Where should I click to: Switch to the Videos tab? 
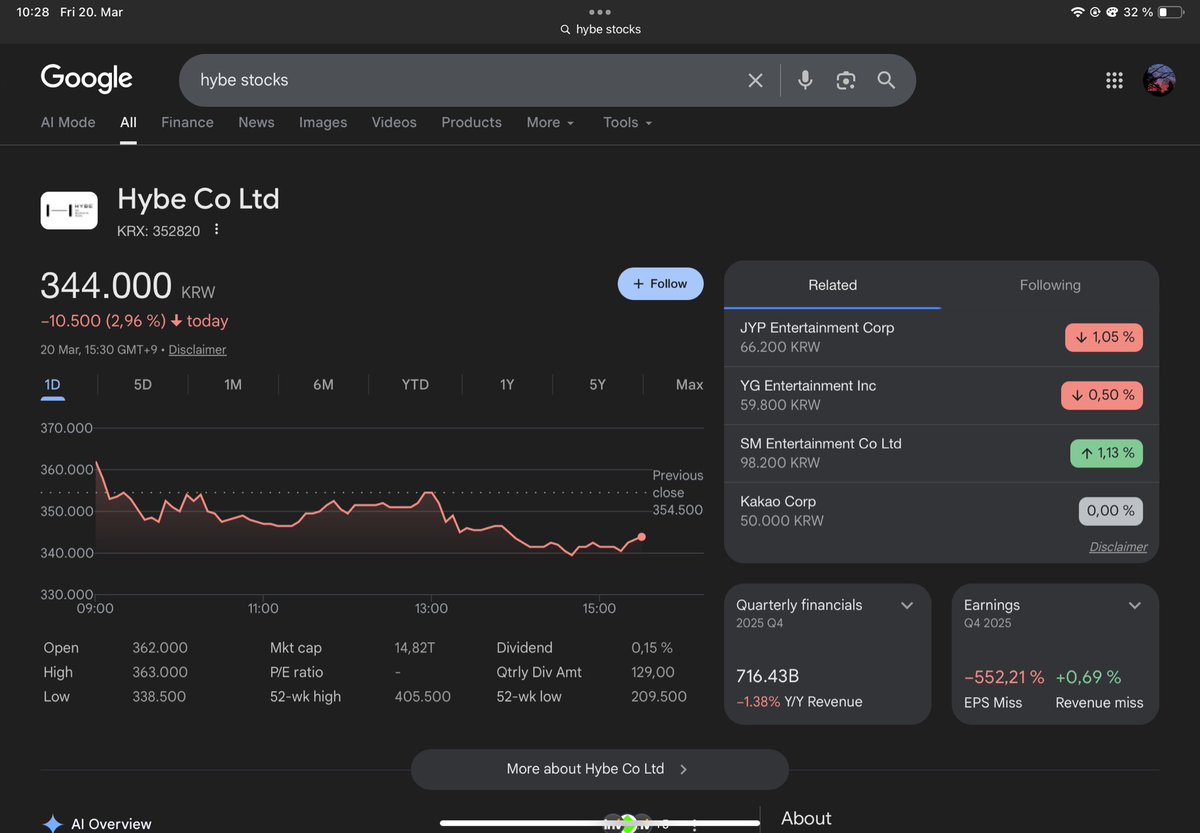coord(394,122)
